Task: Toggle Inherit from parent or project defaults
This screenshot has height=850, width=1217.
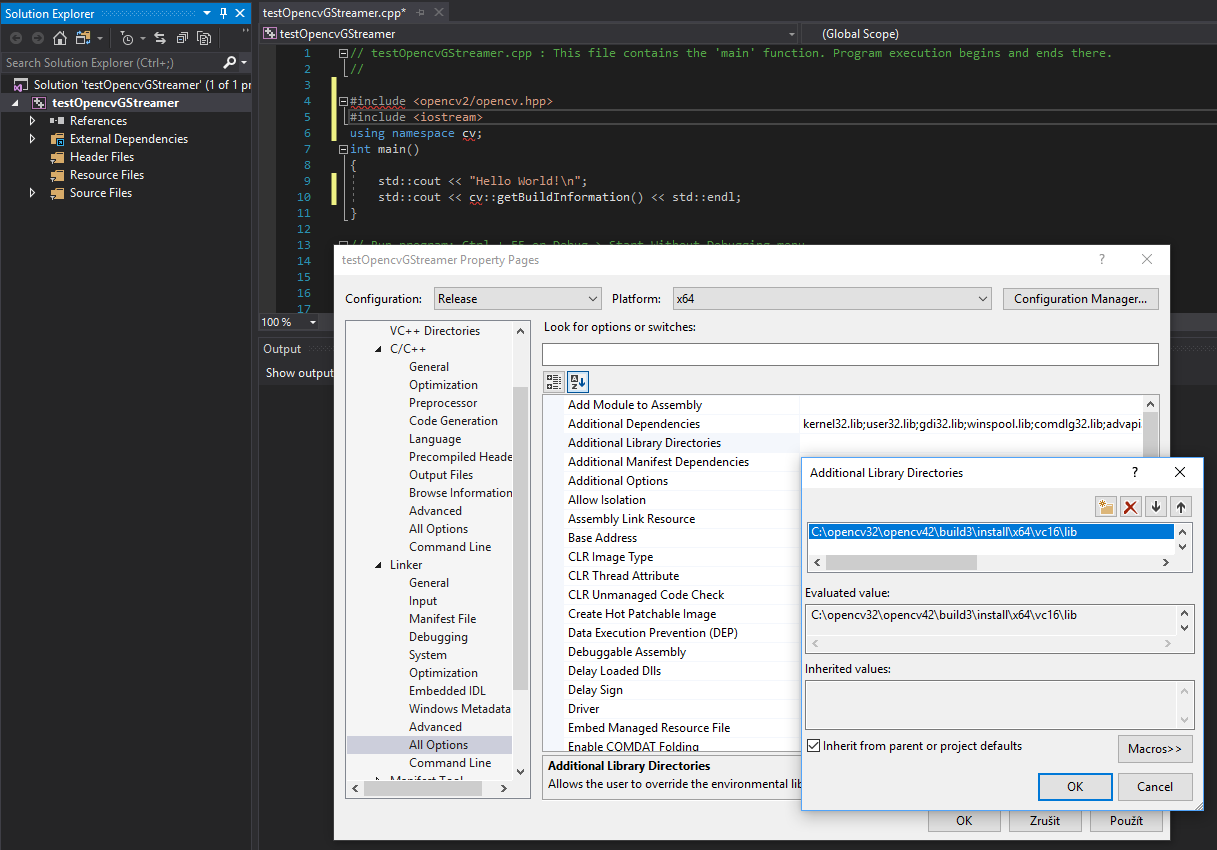Action: tap(813, 745)
